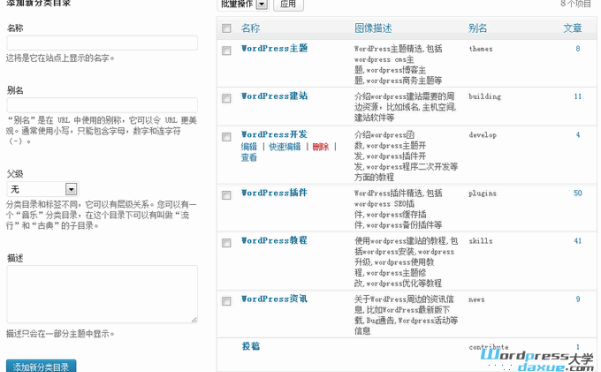The height and width of the screenshot is (372, 601).
Task: Click 查看 link under WordPress开发
Action: pyautogui.click(x=249, y=157)
